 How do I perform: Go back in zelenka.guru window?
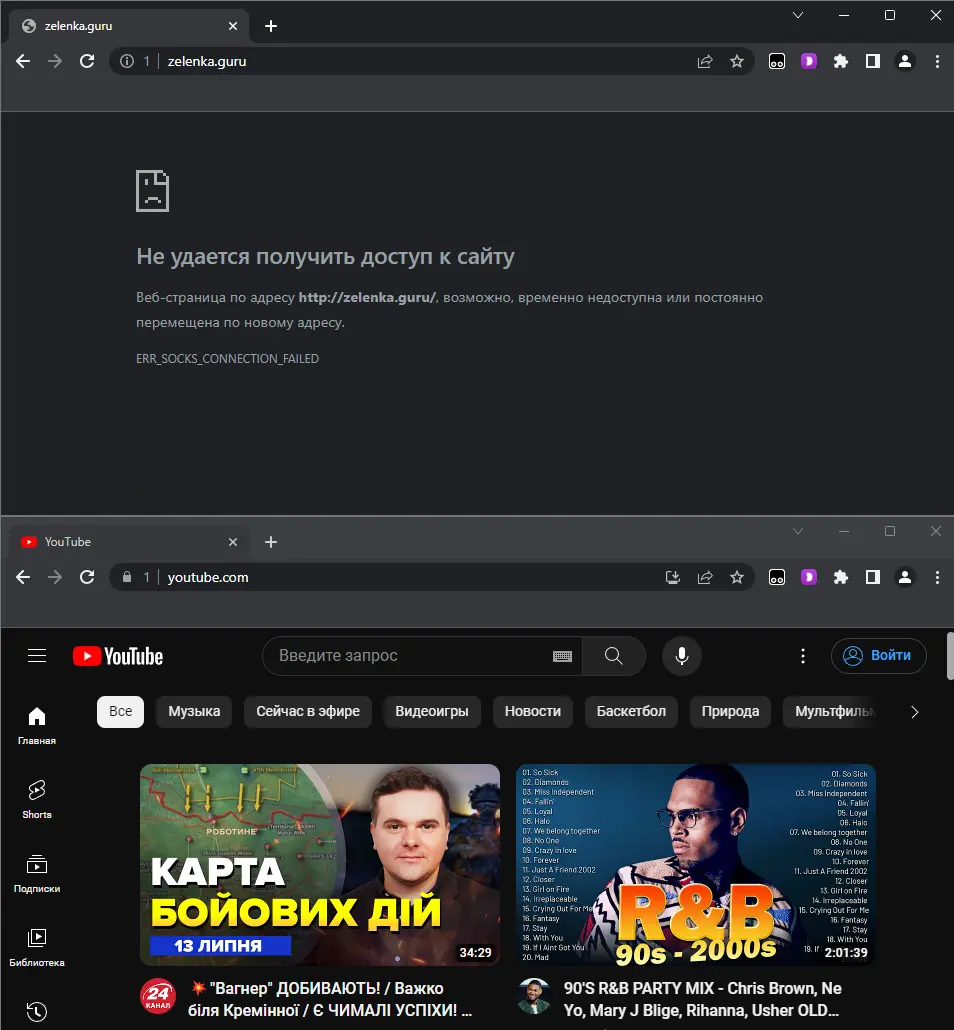tap(23, 61)
